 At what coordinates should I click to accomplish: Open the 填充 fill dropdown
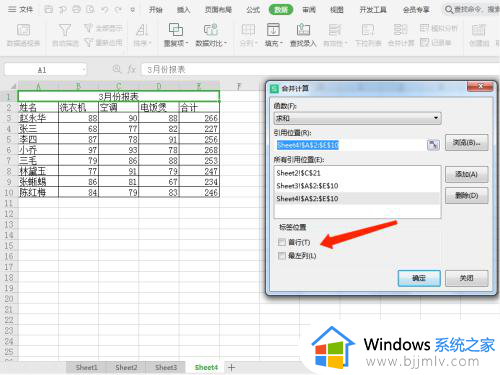[x=273, y=35]
